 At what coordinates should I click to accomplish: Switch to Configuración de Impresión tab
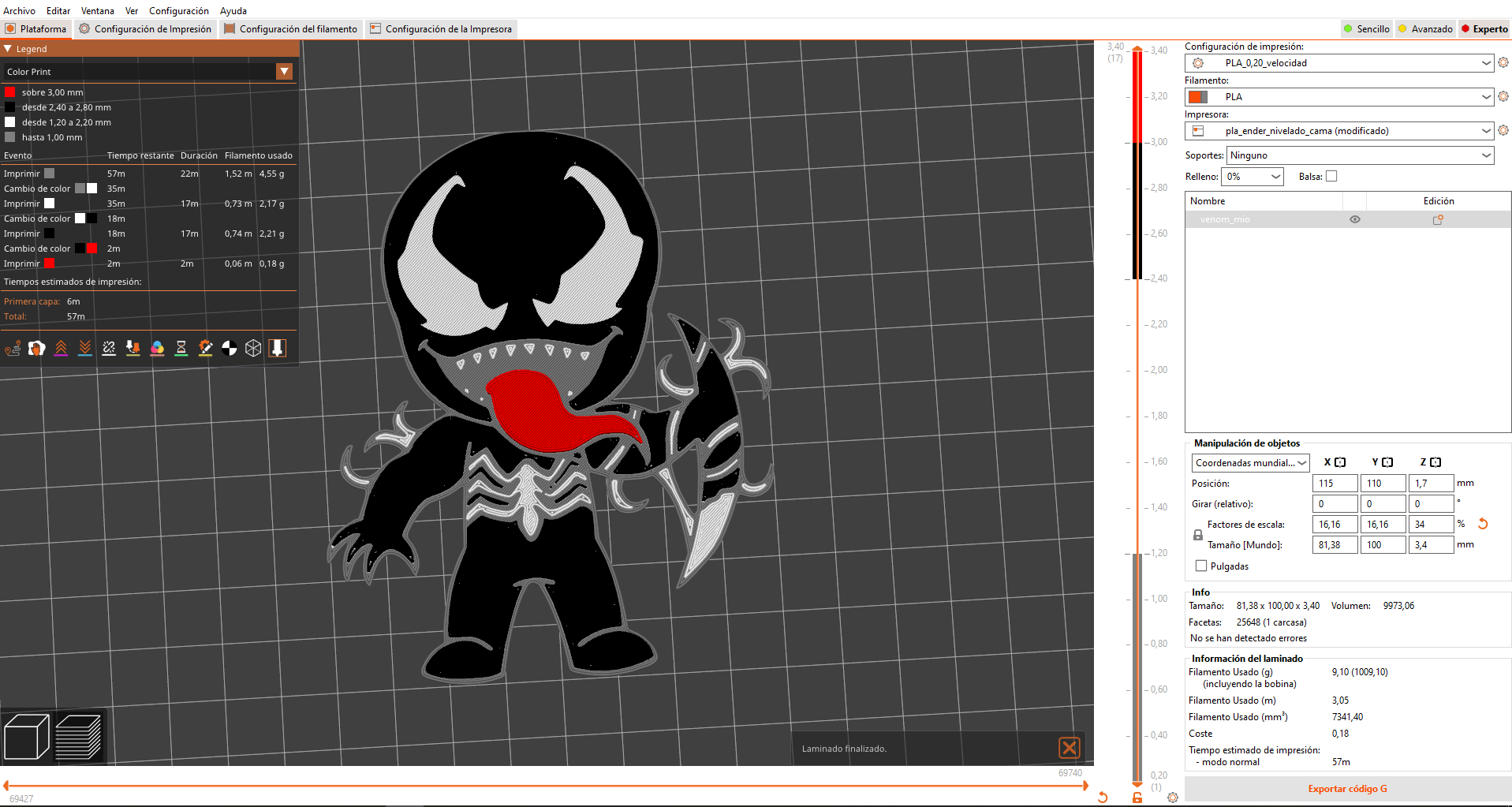tap(146, 28)
